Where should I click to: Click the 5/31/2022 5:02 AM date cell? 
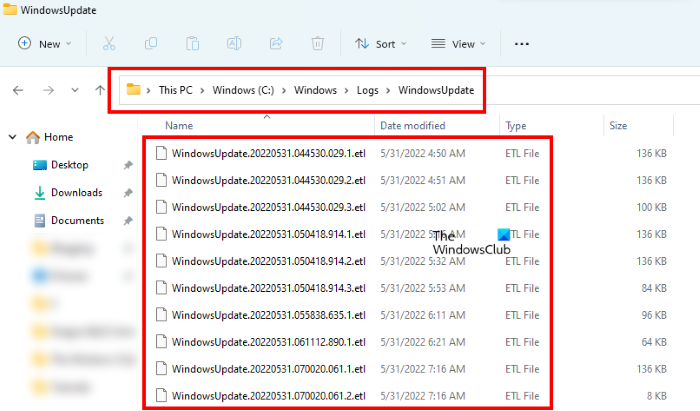pos(423,208)
